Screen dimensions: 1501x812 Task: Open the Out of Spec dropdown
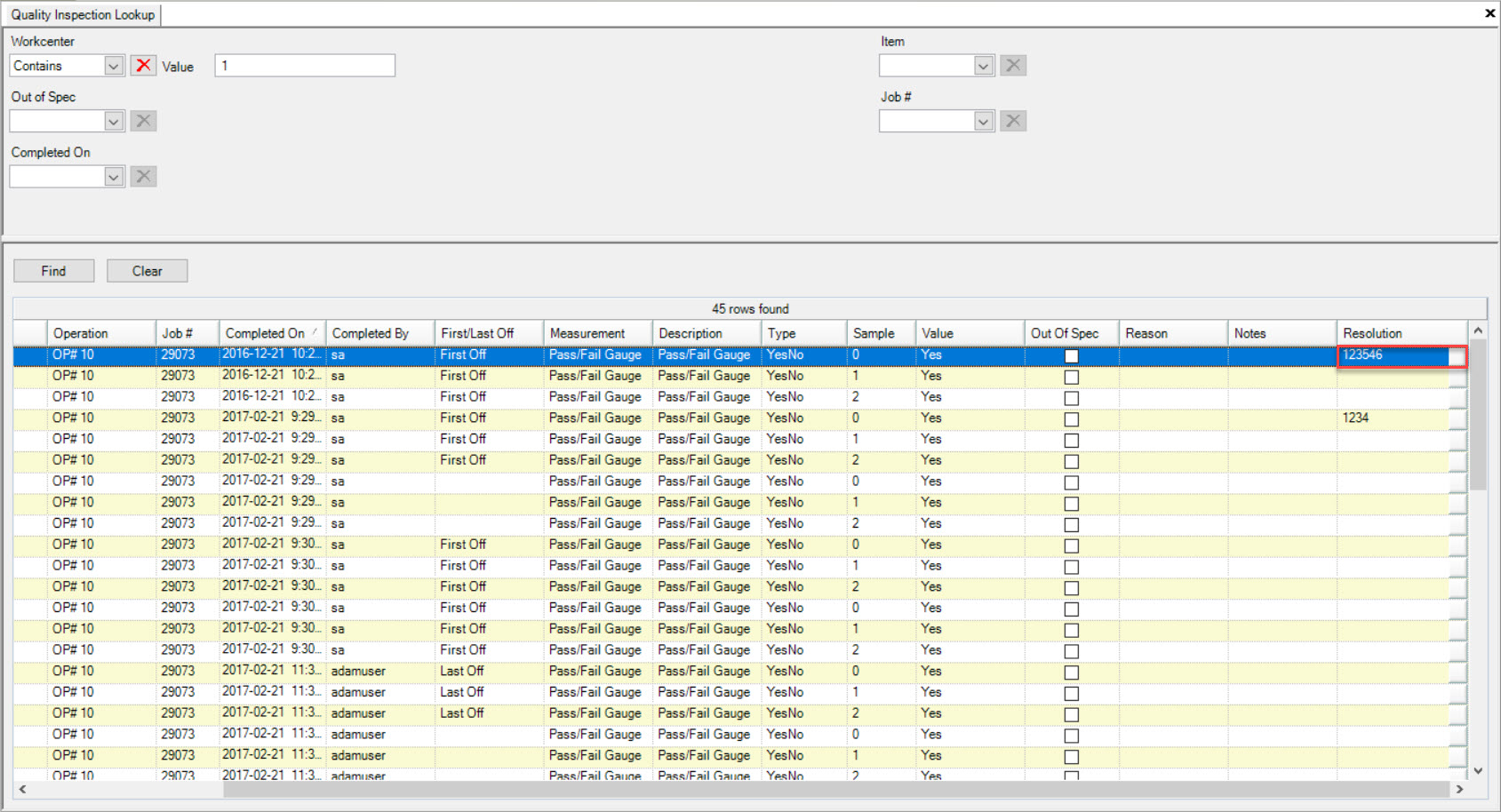[113, 121]
